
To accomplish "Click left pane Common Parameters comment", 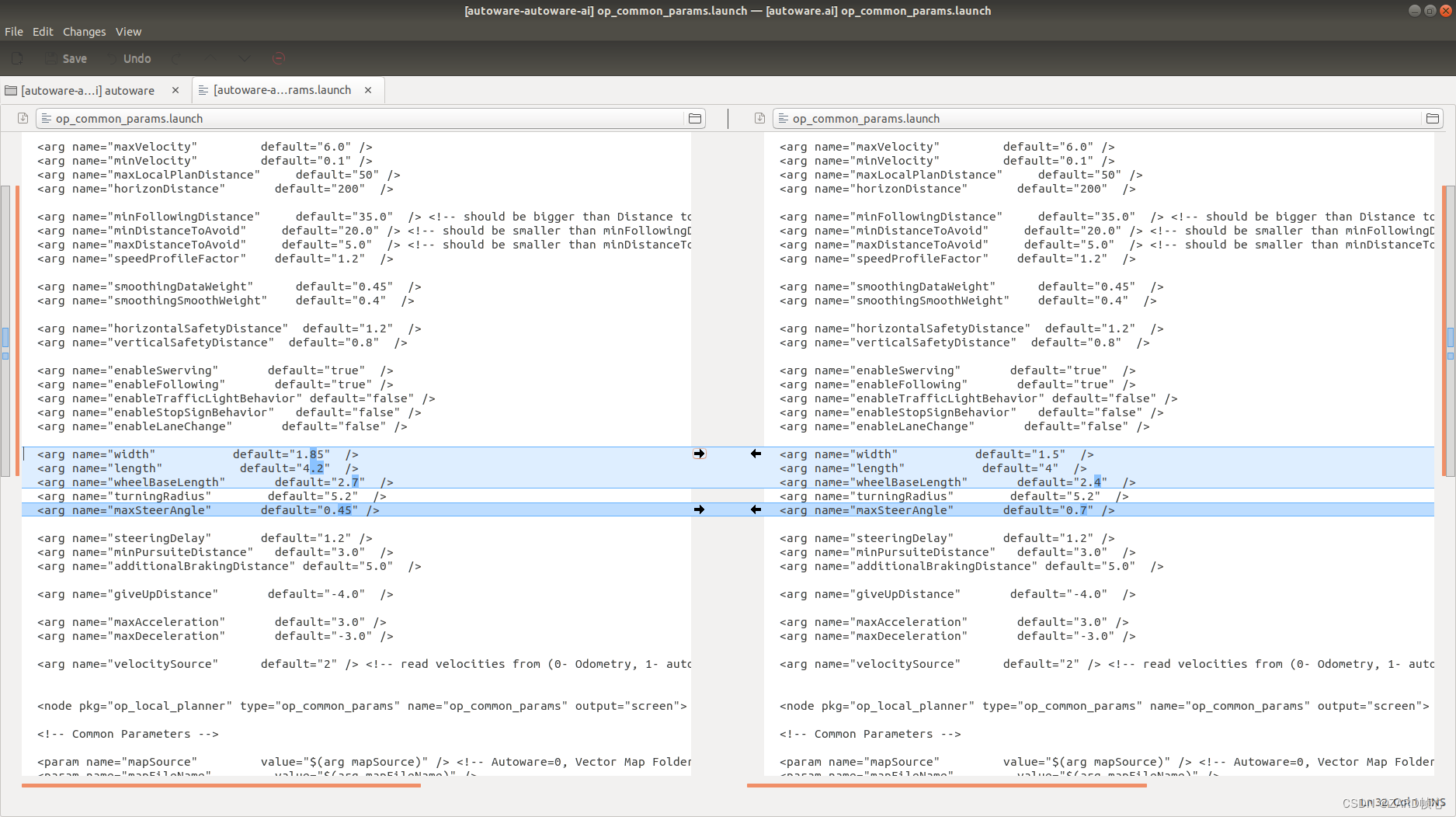I will pyautogui.click(x=128, y=734).
